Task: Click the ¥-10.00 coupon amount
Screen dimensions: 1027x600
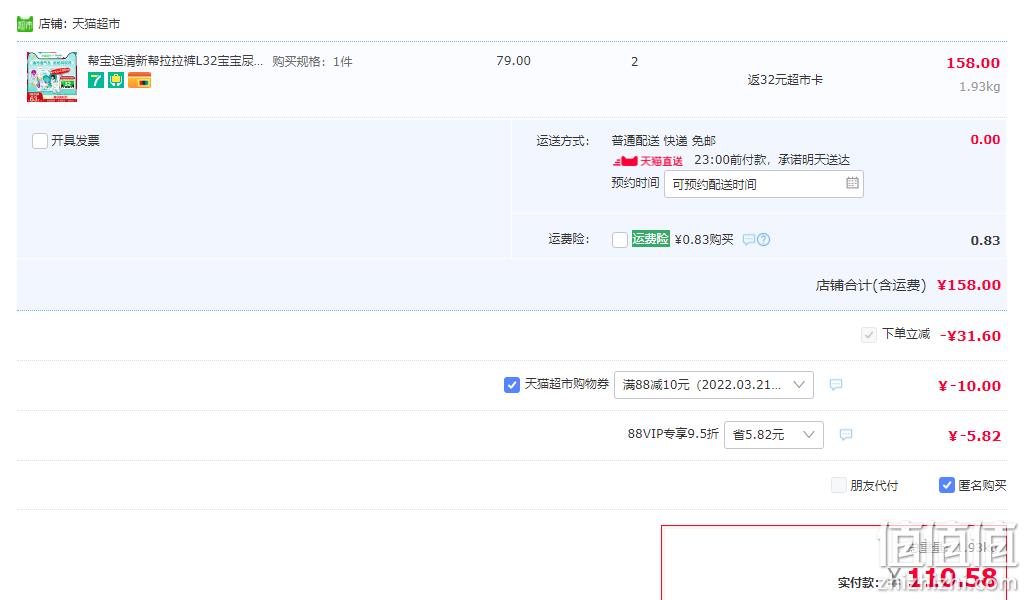Action: click(x=969, y=386)
